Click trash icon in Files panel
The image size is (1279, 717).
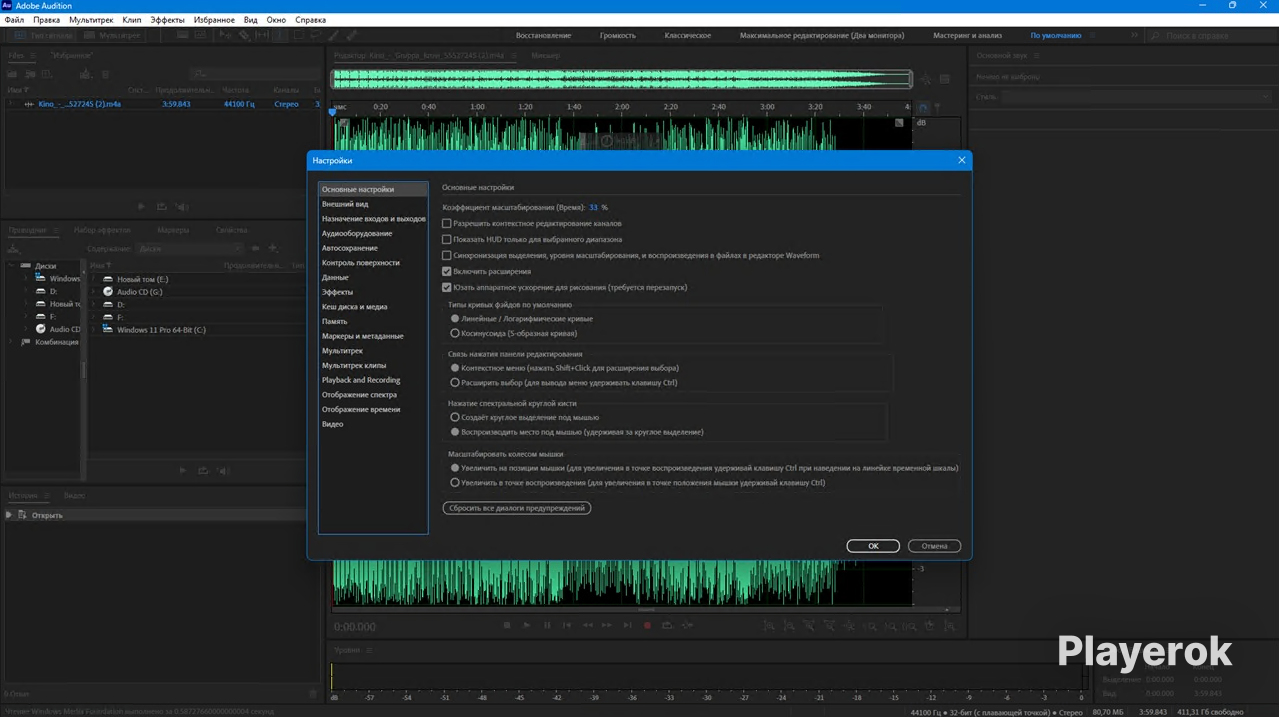tap(105, 73)
